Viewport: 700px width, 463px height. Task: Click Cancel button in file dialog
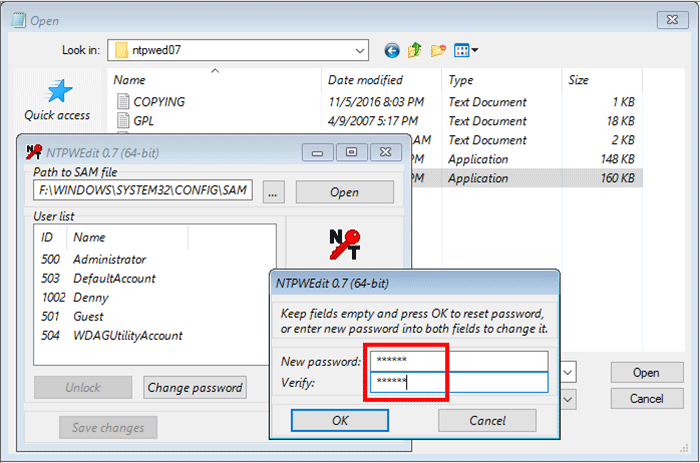click(x=646, y=398)
